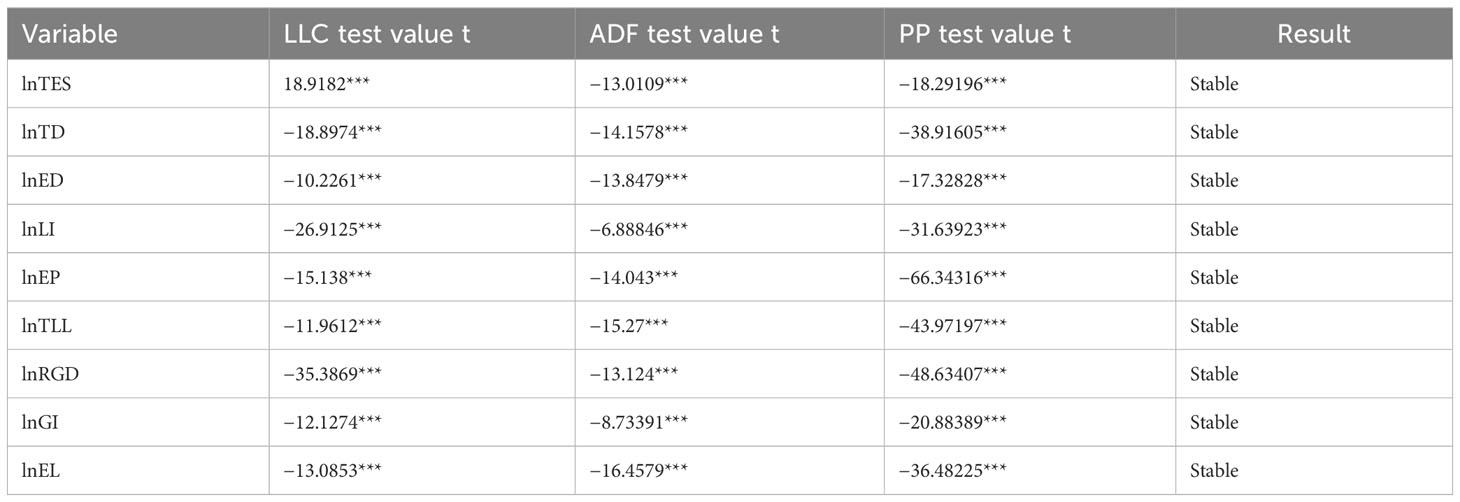This screenshot has width=1460, height=502.
Task: Select the lnEP variable cell
Action: [40, 278]
